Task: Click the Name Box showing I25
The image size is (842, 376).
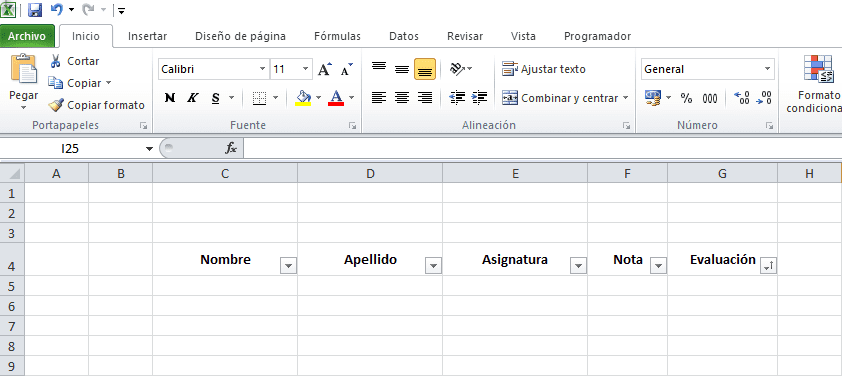Action: (x=70, y=149)
